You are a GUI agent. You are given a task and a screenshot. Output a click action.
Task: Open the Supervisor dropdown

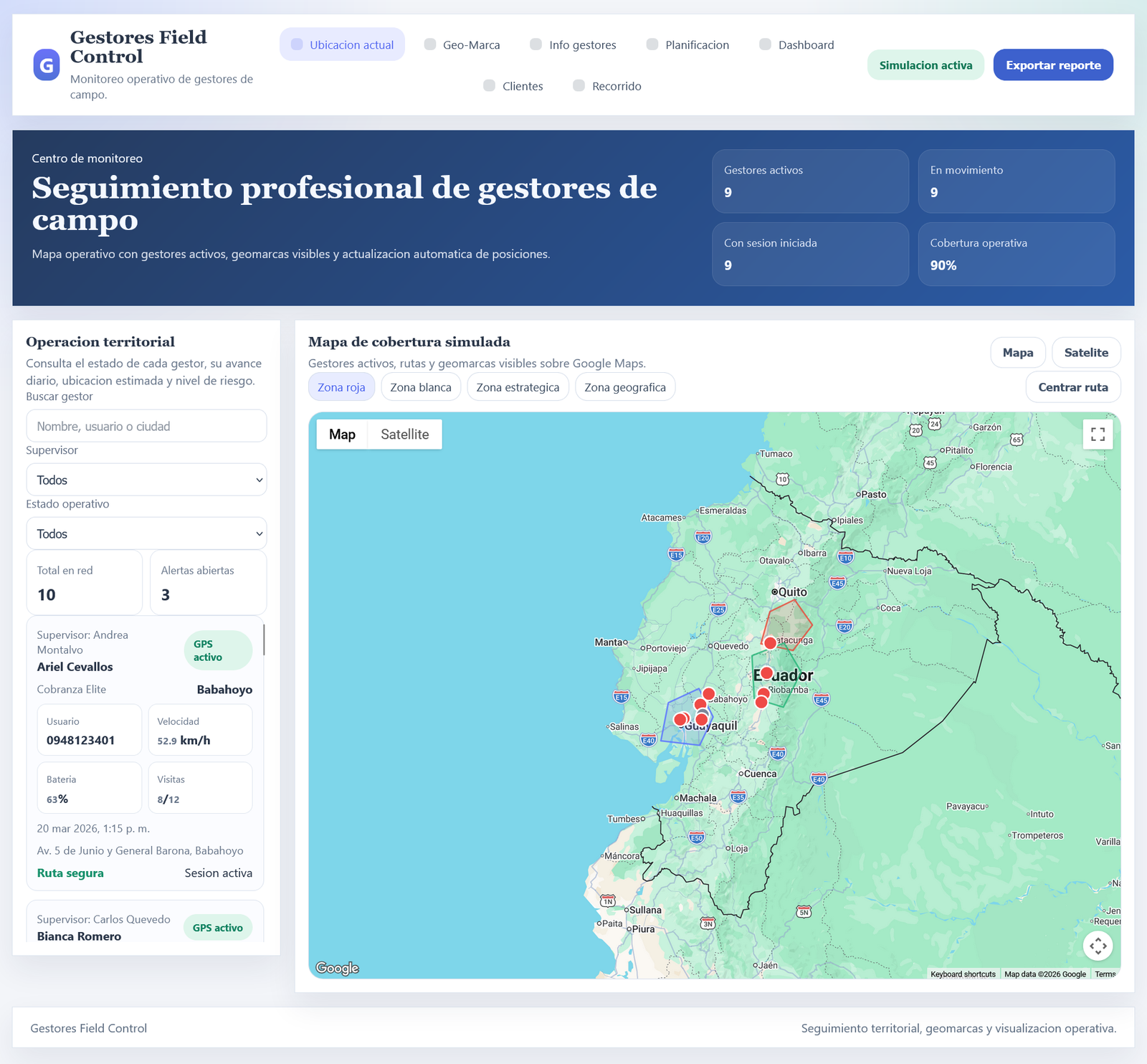tap(146, 480)
